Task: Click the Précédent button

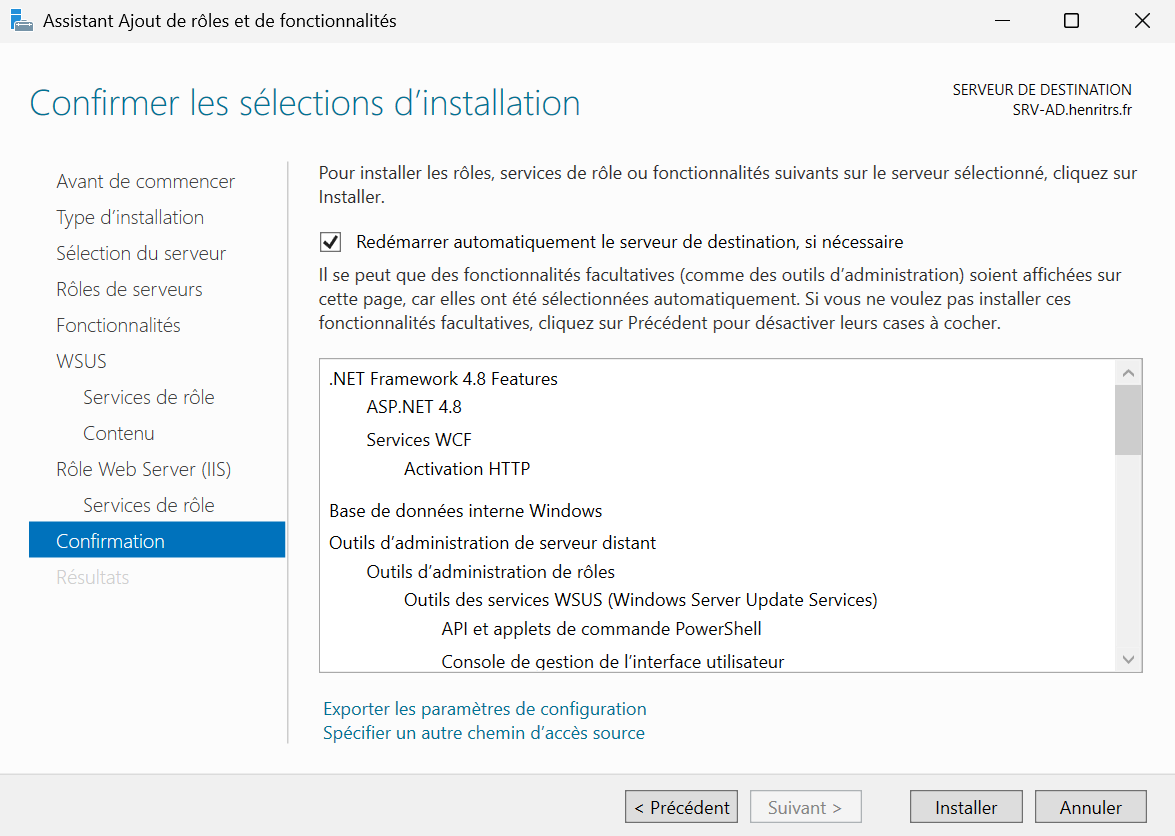Action: tap(681, 807)
